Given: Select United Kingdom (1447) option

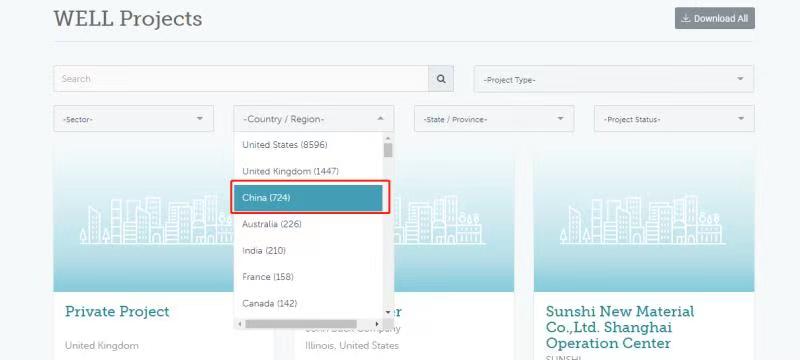Looking at the screenshot, I should (x=308, y=171).
